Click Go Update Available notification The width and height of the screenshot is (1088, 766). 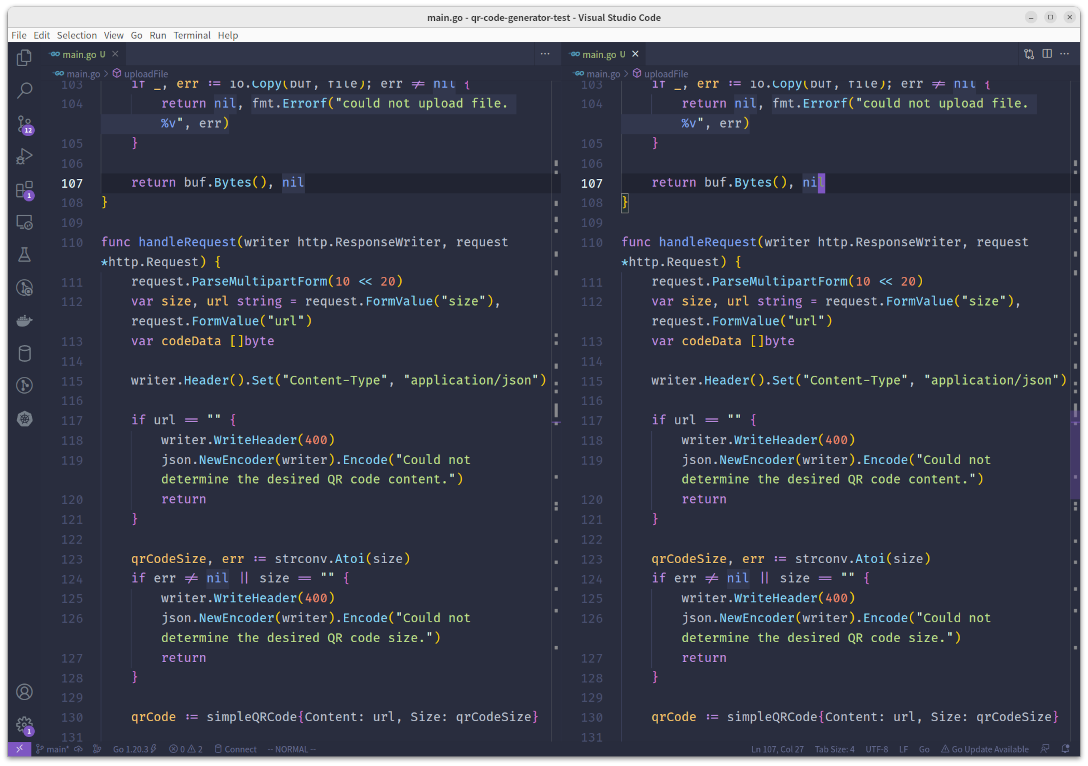(x=985, y=749)
